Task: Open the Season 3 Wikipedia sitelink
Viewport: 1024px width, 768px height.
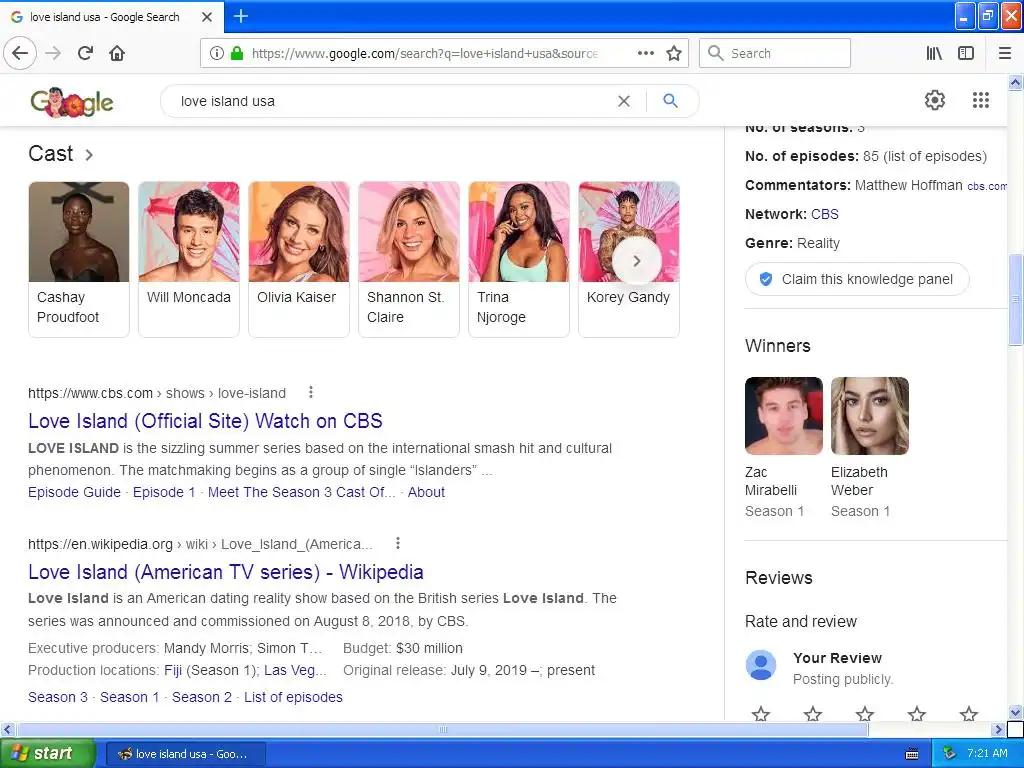Action: pos(57,697)
